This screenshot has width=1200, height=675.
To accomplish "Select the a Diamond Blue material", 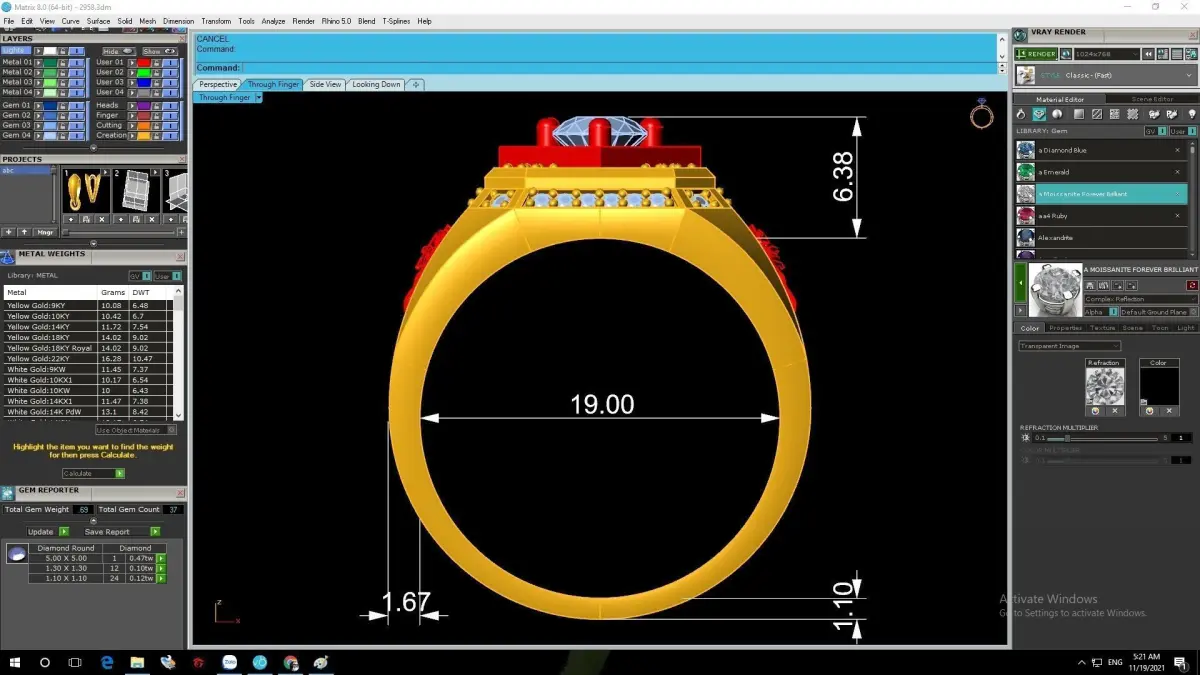I will click(x=1101, y=150).
